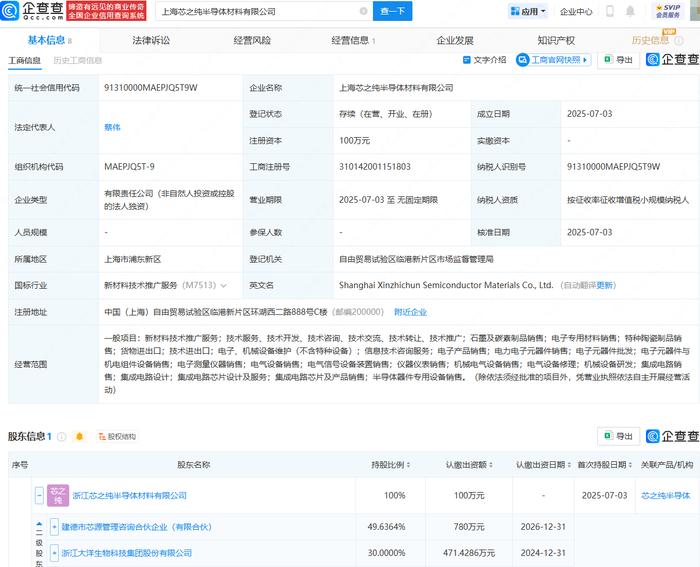Select the 历史工商信息 sub-tab
This screenshot has height=567, width=700.
click(78, 60)
